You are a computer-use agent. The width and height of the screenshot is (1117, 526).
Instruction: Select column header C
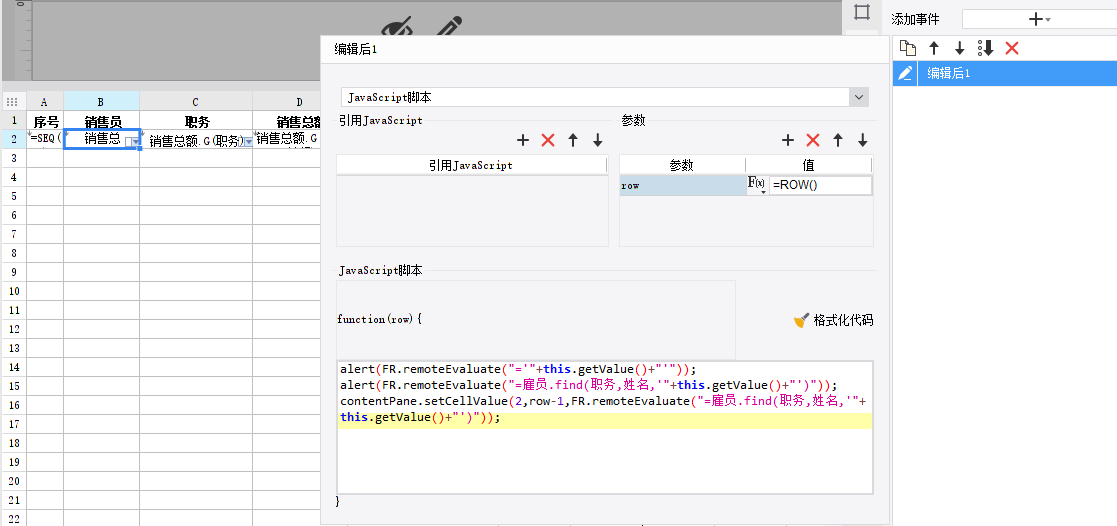[195, 101]
